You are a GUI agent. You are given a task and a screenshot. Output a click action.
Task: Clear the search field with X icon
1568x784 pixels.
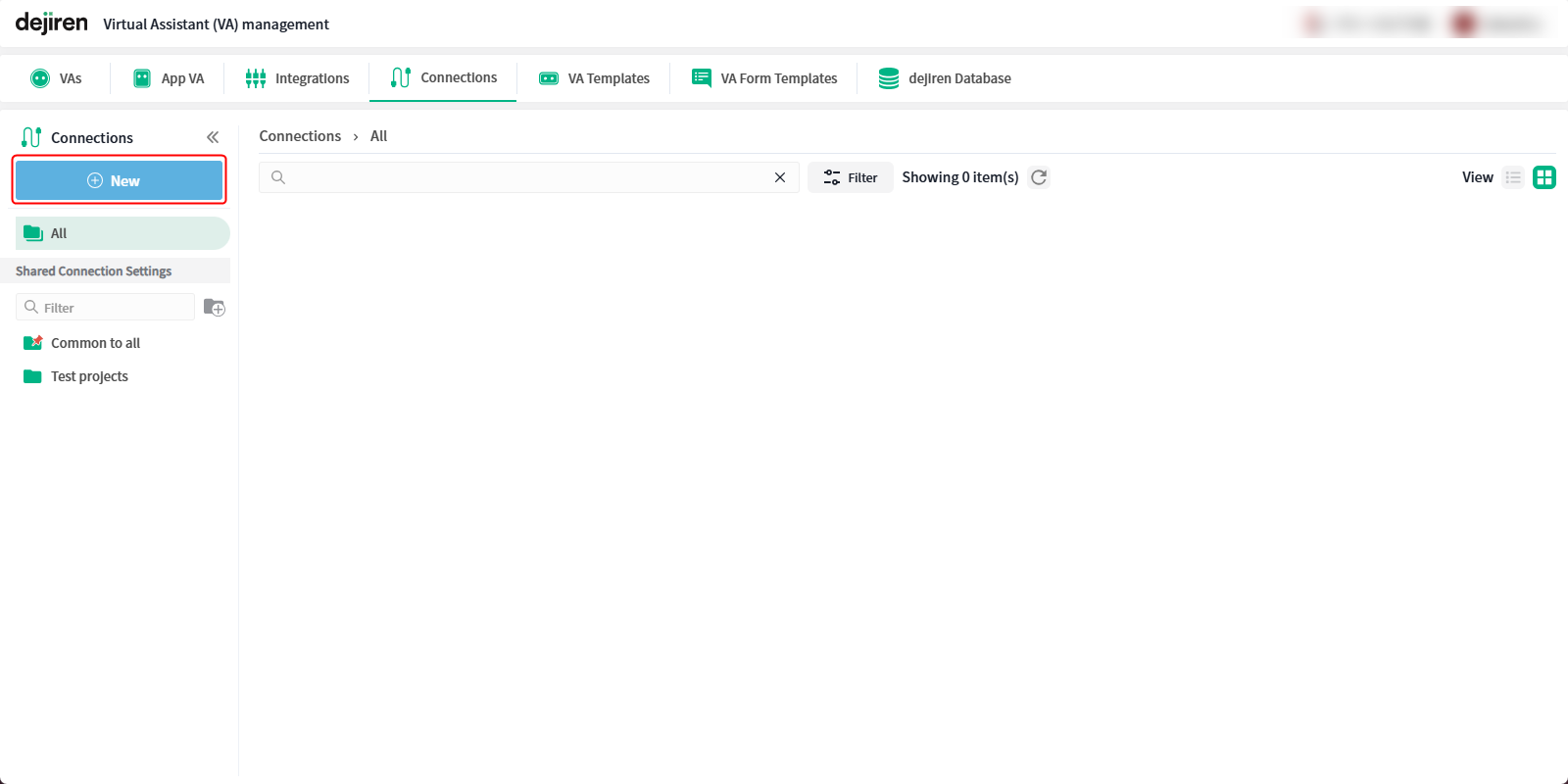coord(780,177)
